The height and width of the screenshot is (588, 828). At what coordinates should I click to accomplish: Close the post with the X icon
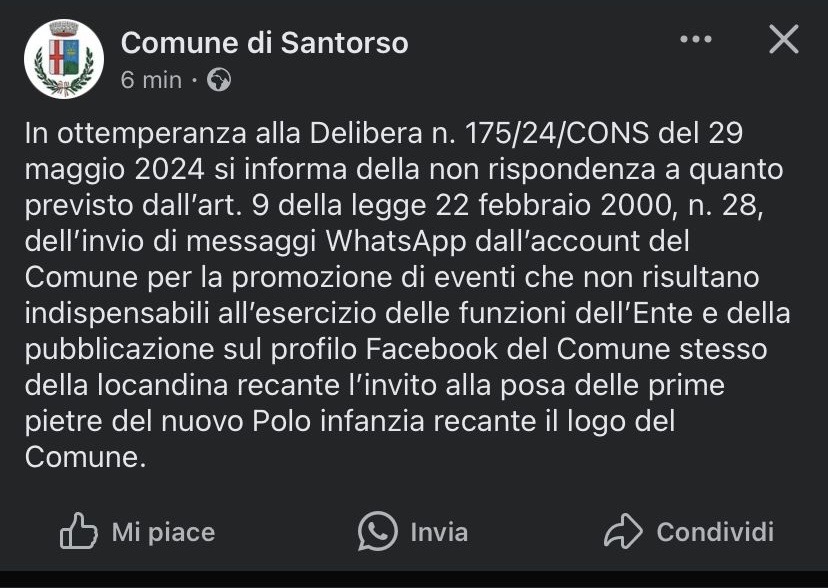click(x=784, y=39)
